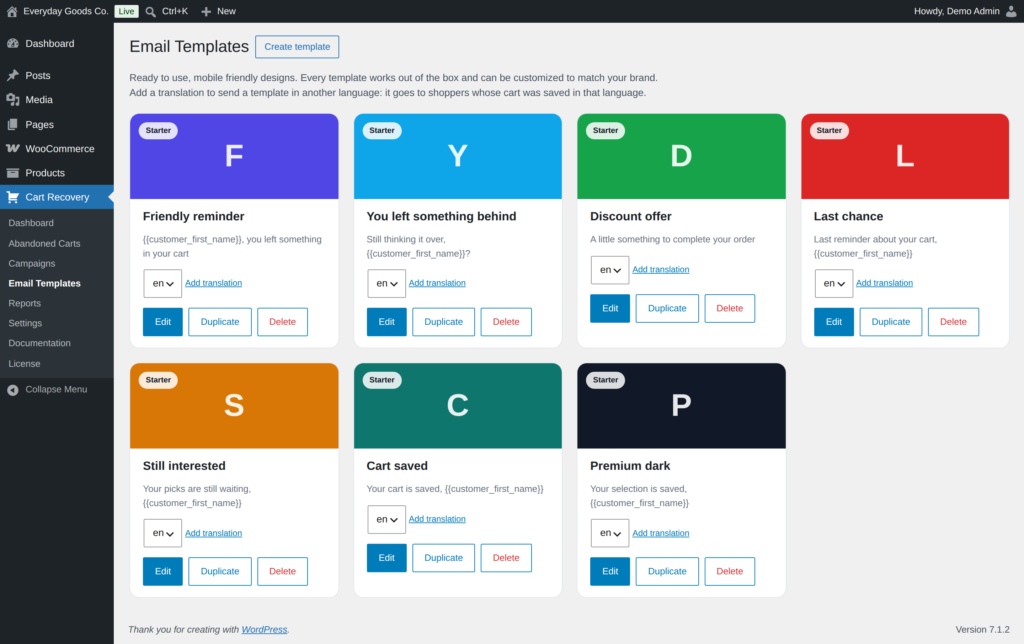Open language dropdown for Last chance

(833, 283)
